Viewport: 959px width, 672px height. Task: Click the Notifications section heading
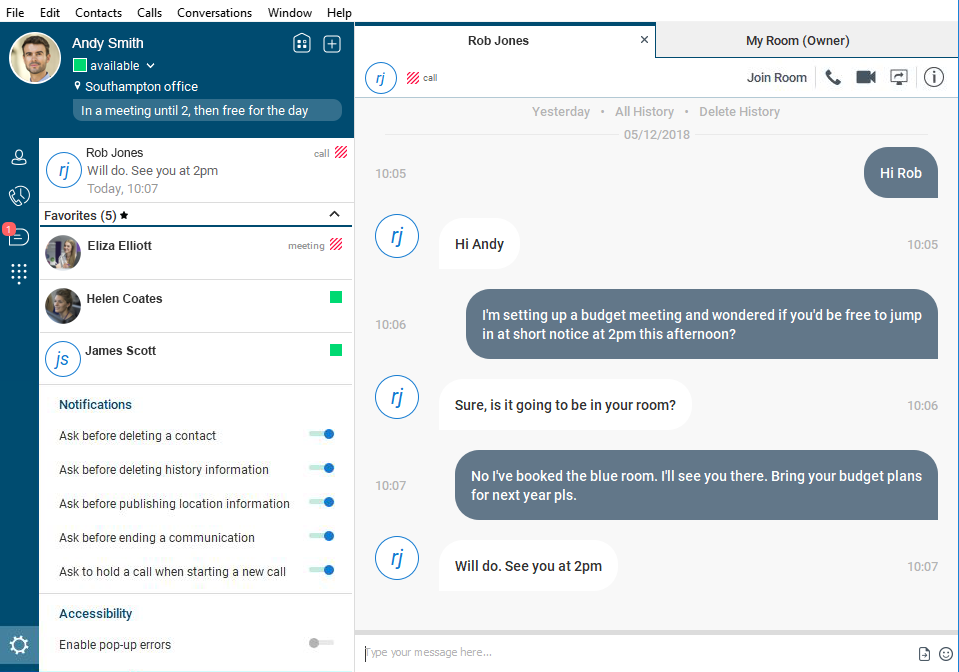point(95,404)
